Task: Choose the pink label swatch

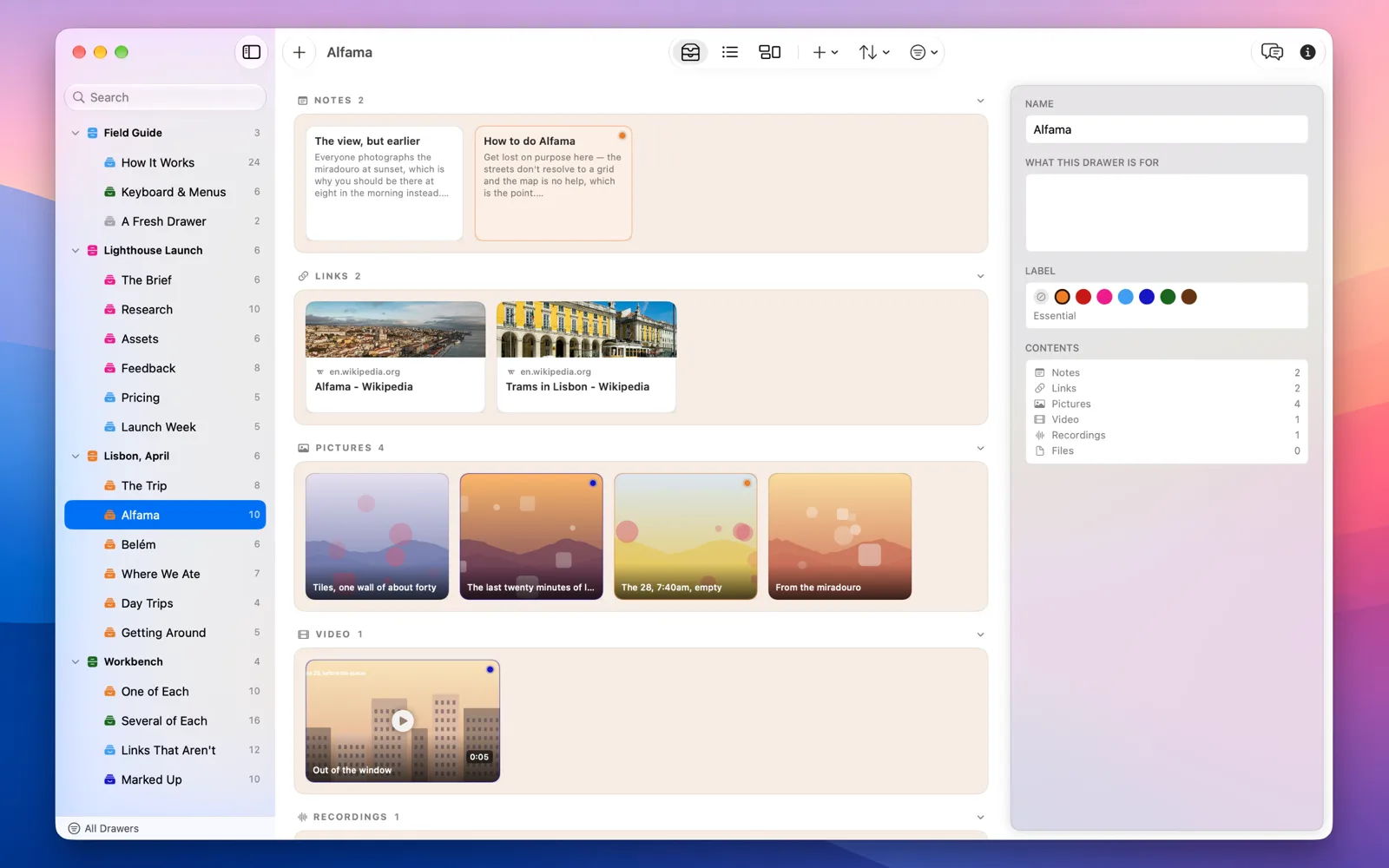Action: pyautogui.click(x=1104, y=297)
